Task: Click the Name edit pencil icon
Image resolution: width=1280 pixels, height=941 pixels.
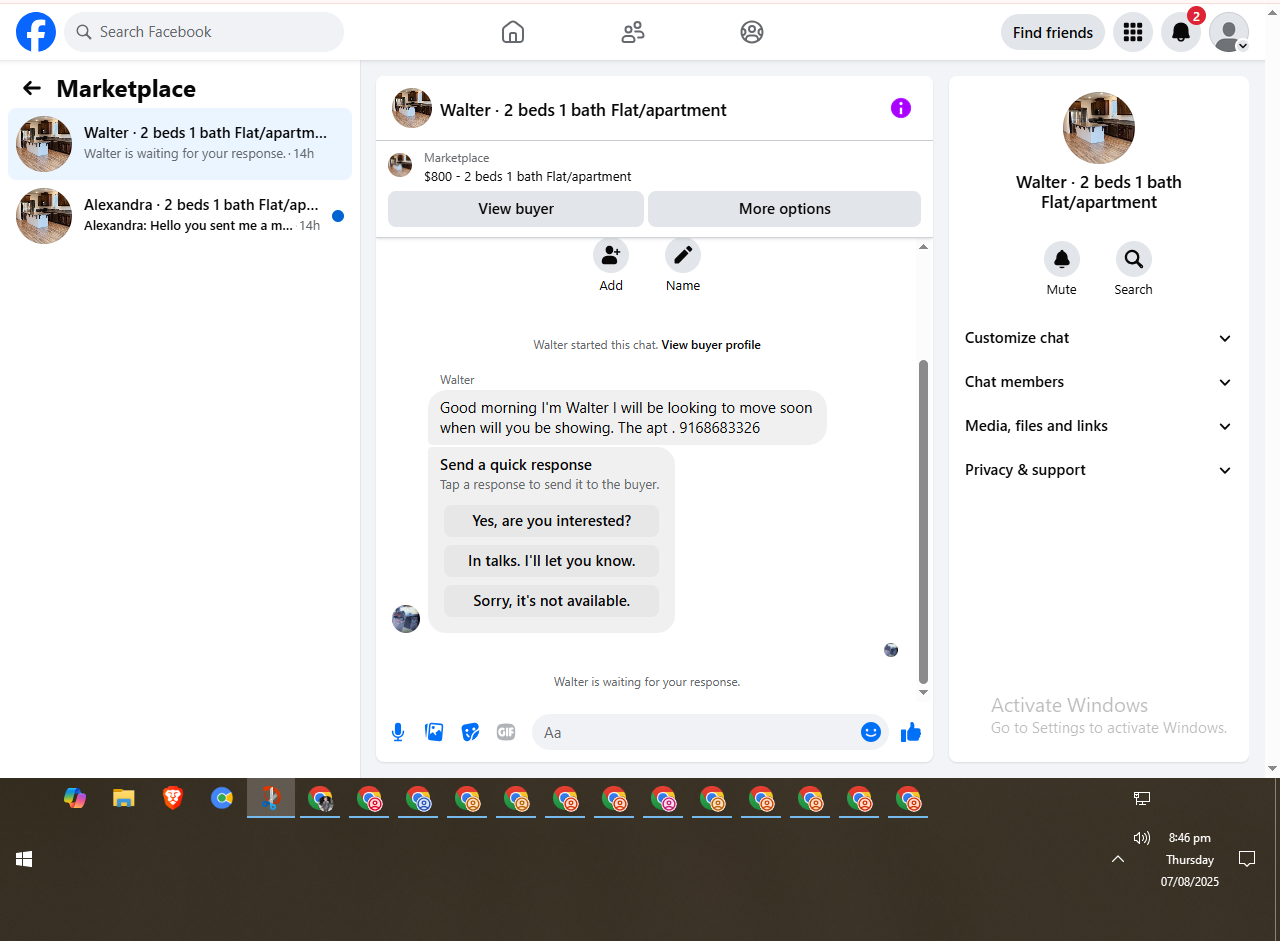Action: pos(683,255)
